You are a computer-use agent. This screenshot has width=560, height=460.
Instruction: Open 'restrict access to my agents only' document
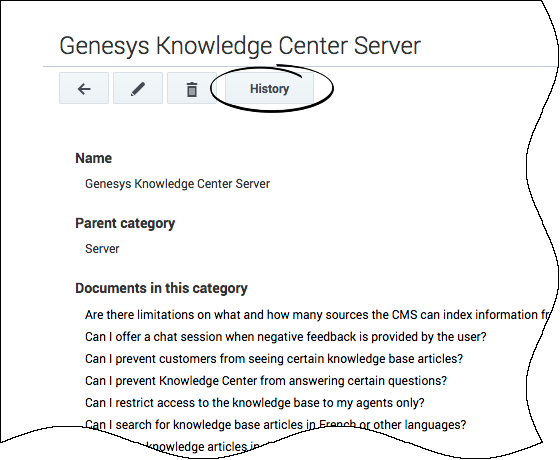[x=255, y=403]
